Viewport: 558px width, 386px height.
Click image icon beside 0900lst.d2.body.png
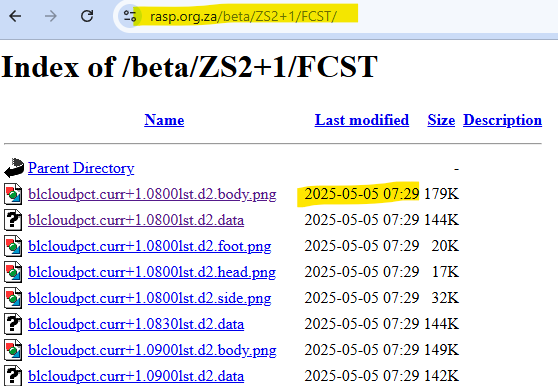(13, 350)
